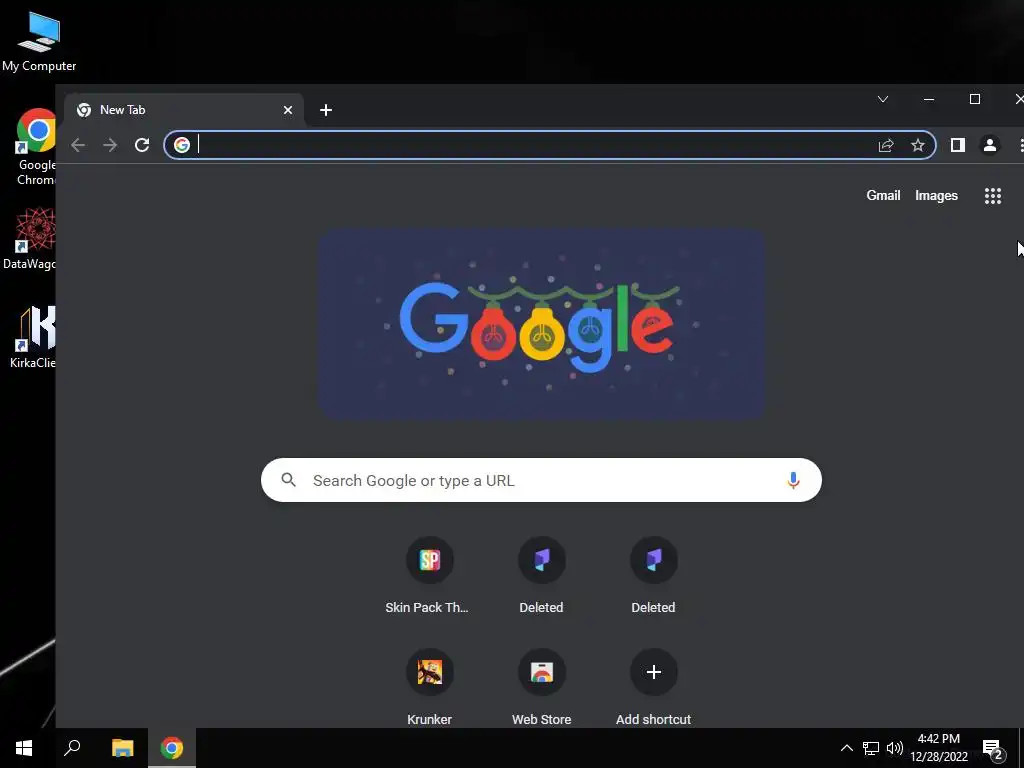Screen dimensions: 1024x768
Task: Open Windows Start menu
Action: [24, 748]
